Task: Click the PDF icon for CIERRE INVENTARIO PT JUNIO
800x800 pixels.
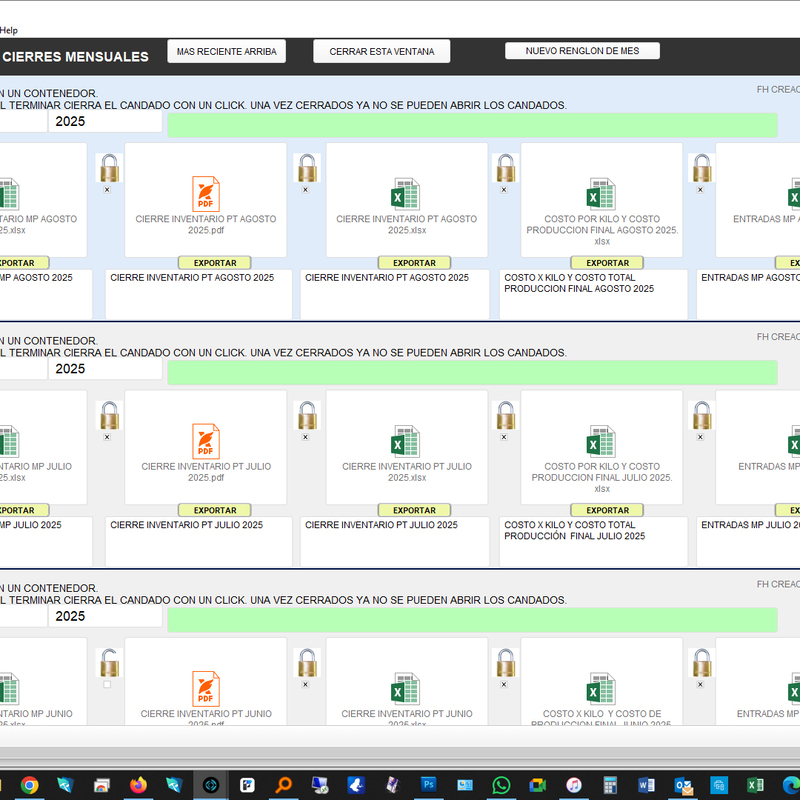Action: click(205, 689)
